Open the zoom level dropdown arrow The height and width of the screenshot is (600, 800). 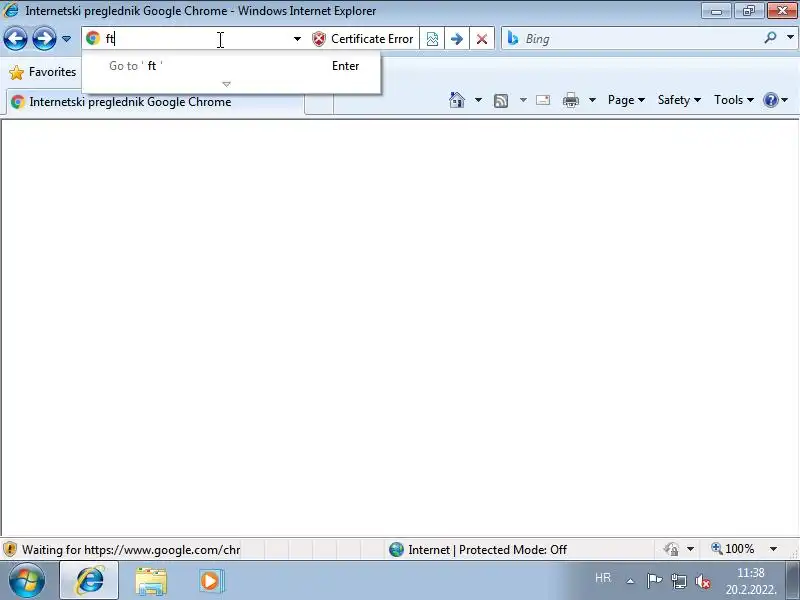pos(773,549)
